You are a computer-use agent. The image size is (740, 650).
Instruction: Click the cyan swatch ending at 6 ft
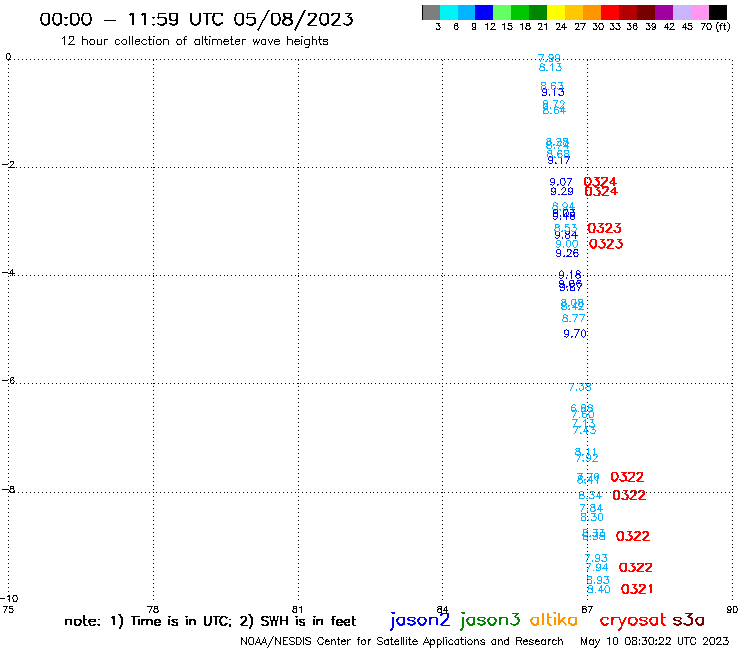click(449, 12)
